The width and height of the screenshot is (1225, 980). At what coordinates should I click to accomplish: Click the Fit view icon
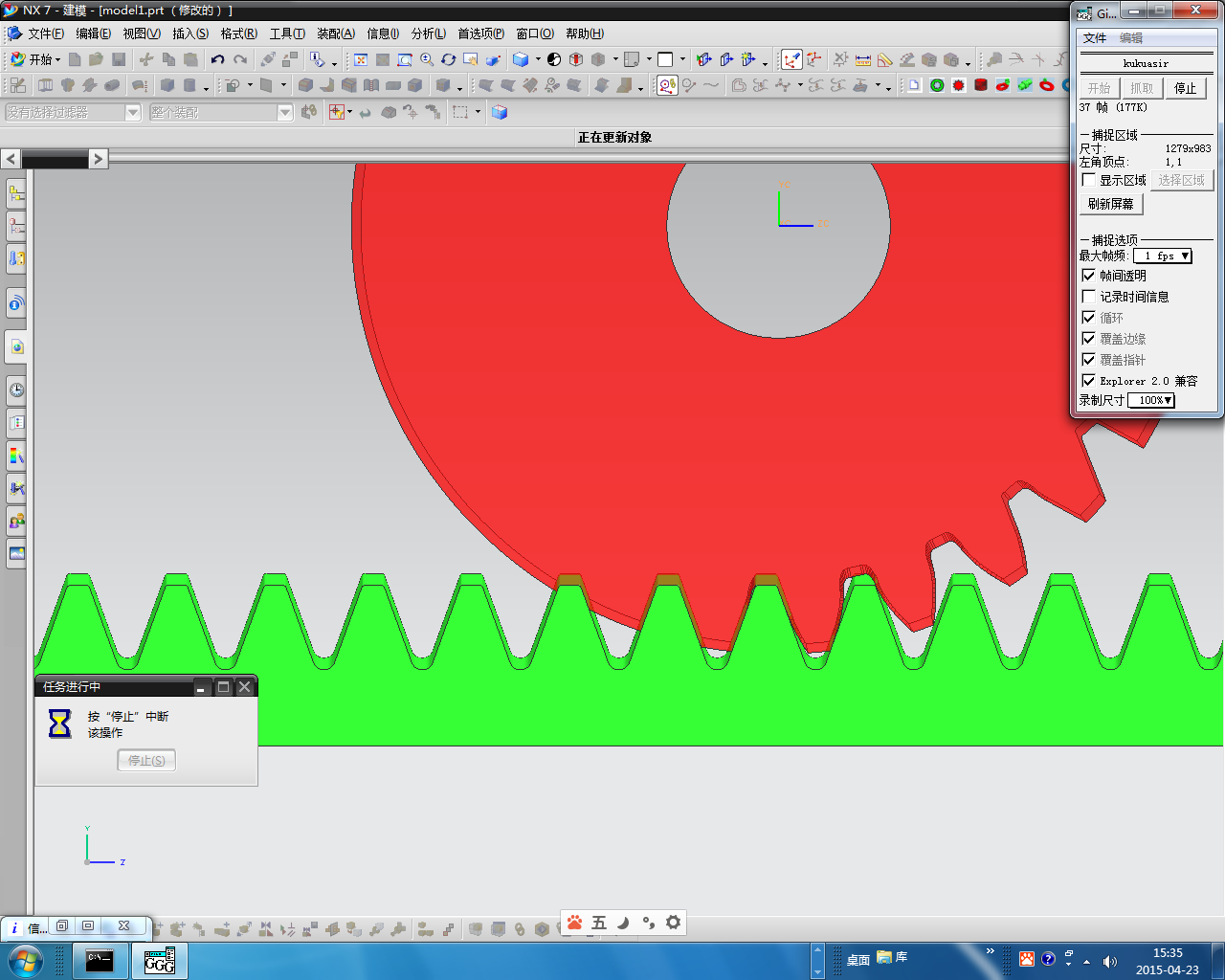point(361,59)
